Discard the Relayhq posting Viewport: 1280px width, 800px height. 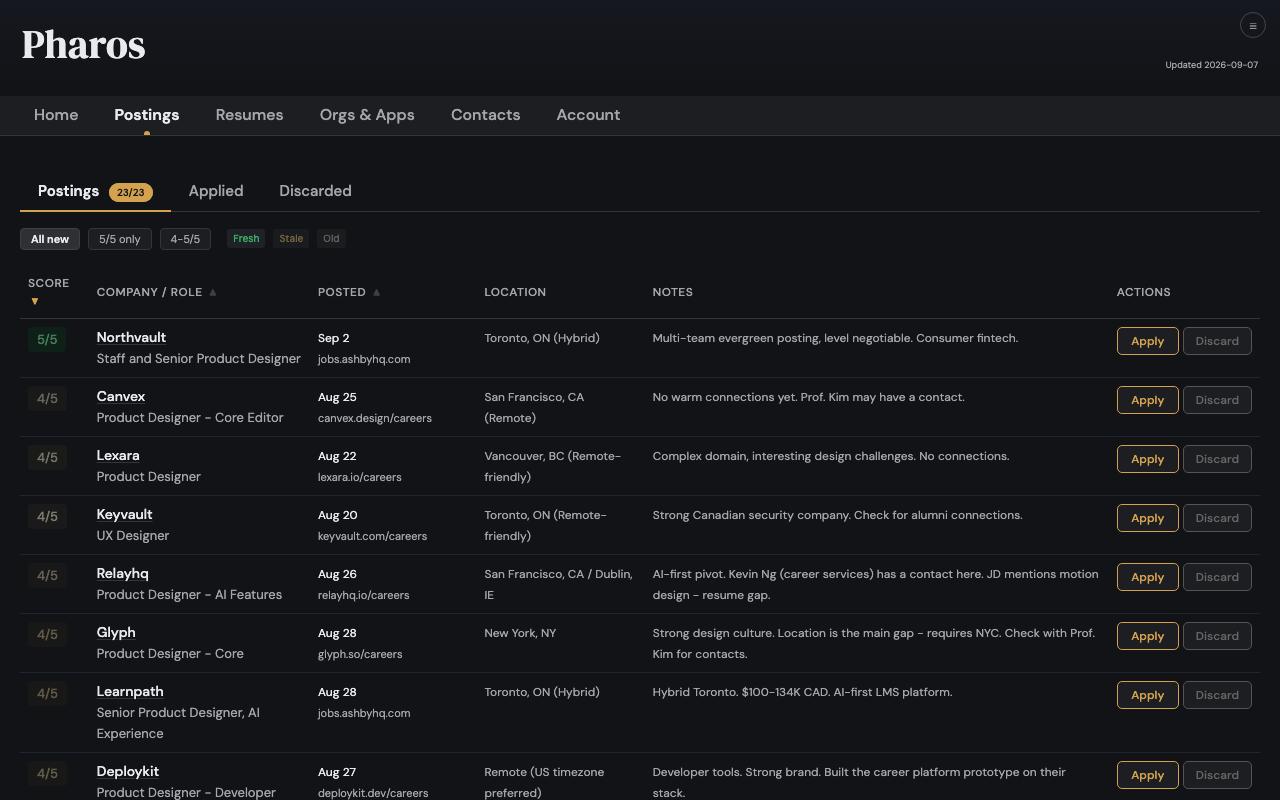coord(1217,577)
